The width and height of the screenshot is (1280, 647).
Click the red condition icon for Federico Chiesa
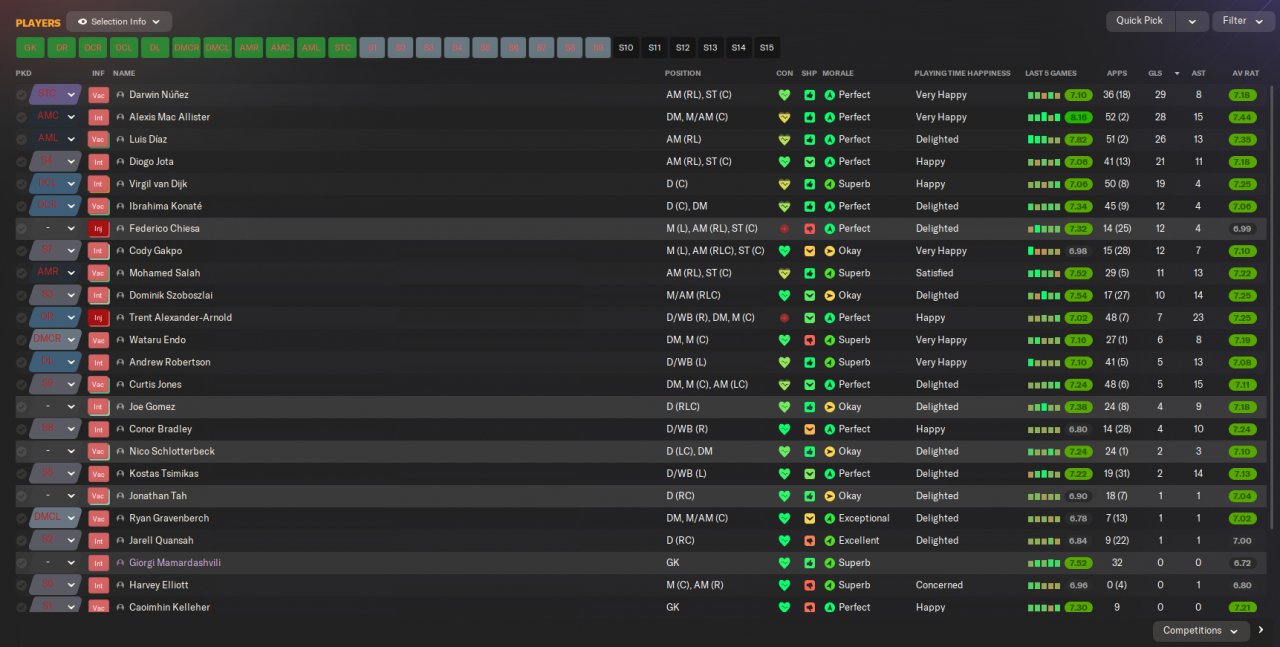[x=784, y=229]
